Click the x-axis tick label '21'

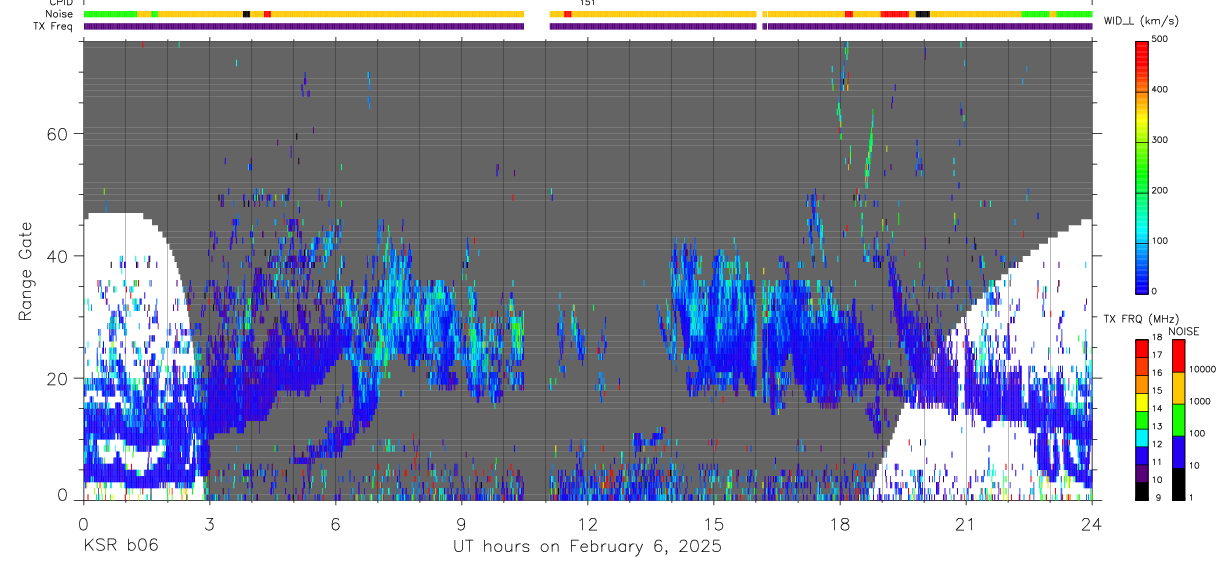(x=966, y=523)
